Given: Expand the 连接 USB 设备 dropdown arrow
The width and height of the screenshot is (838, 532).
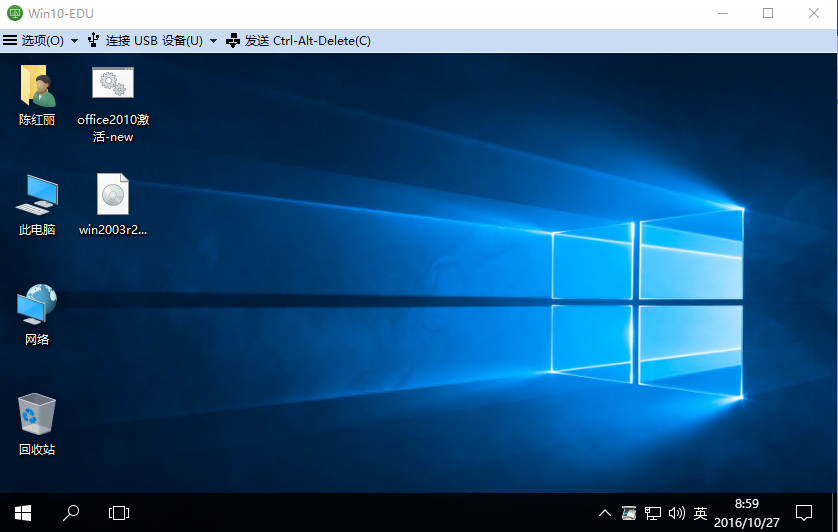Looking at the screenshot, I should (x=213, y=41).
